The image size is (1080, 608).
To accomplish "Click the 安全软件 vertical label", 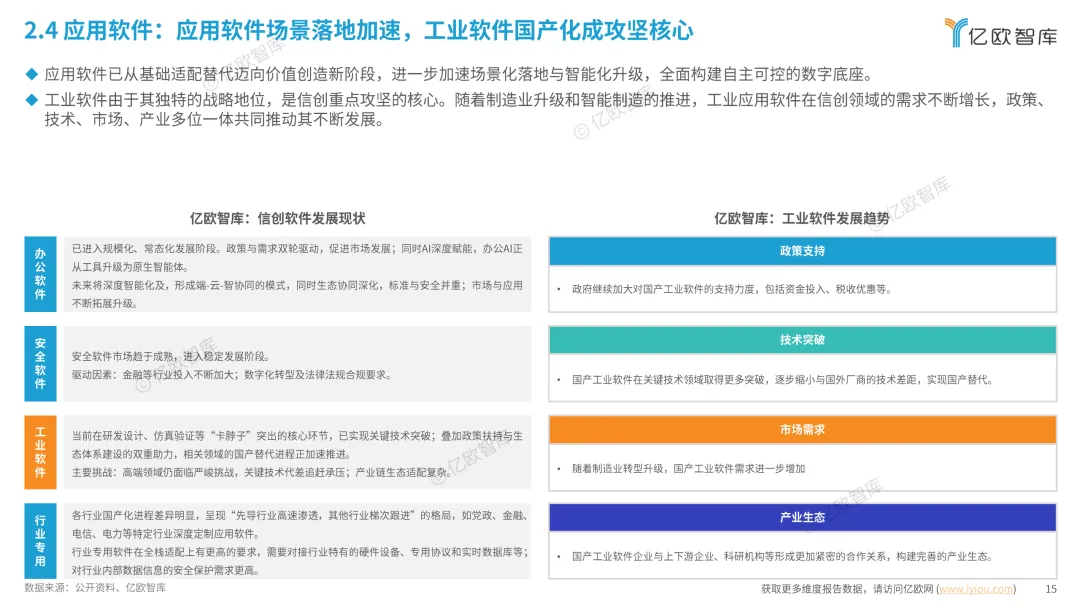I will pyautogui.click(x=40, y=364).
